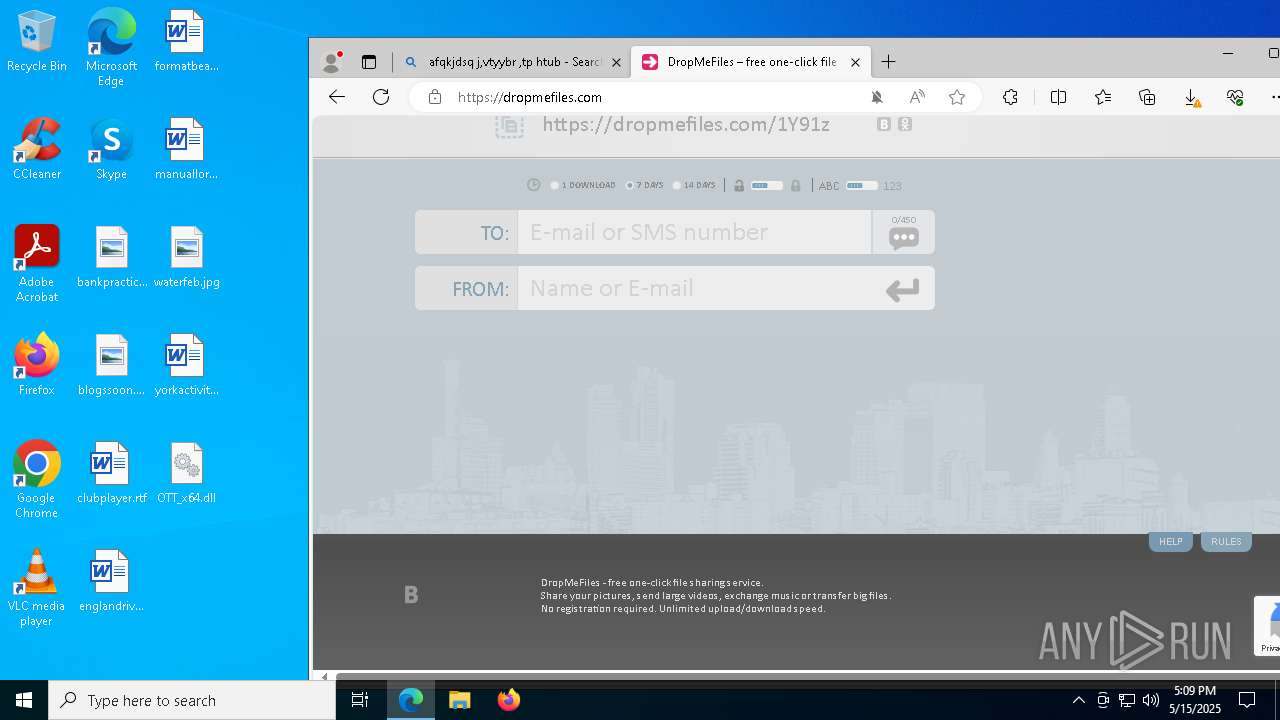Image resolution: width=1280 pixels, height=720 pixels.
Task: Select Skype desktop shortcut
Action: (x=111, y=148)
